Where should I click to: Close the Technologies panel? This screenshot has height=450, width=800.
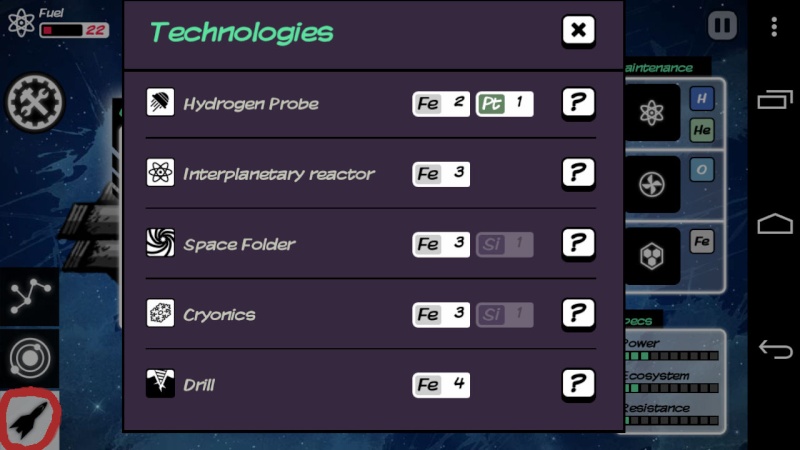click(578, 31)
